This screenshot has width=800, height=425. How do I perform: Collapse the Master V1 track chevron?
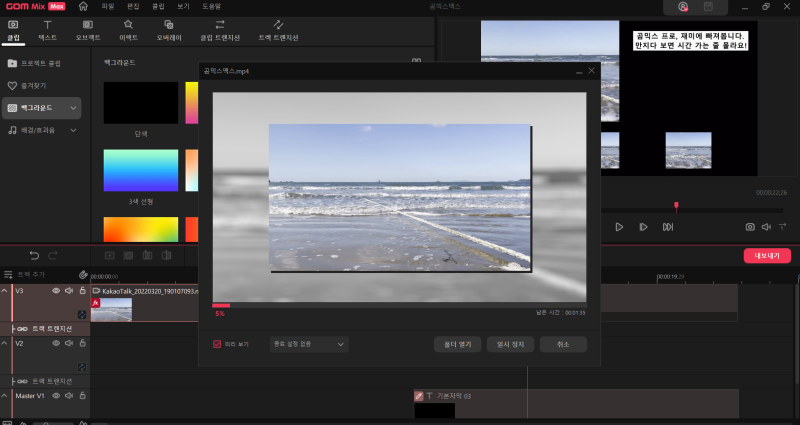click(5, 395)
